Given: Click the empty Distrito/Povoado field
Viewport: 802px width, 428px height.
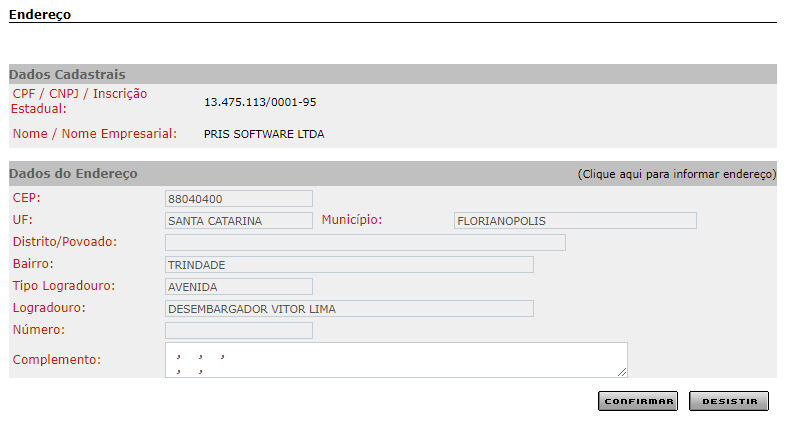Looking at the screenshot, I should pos(364,243).
